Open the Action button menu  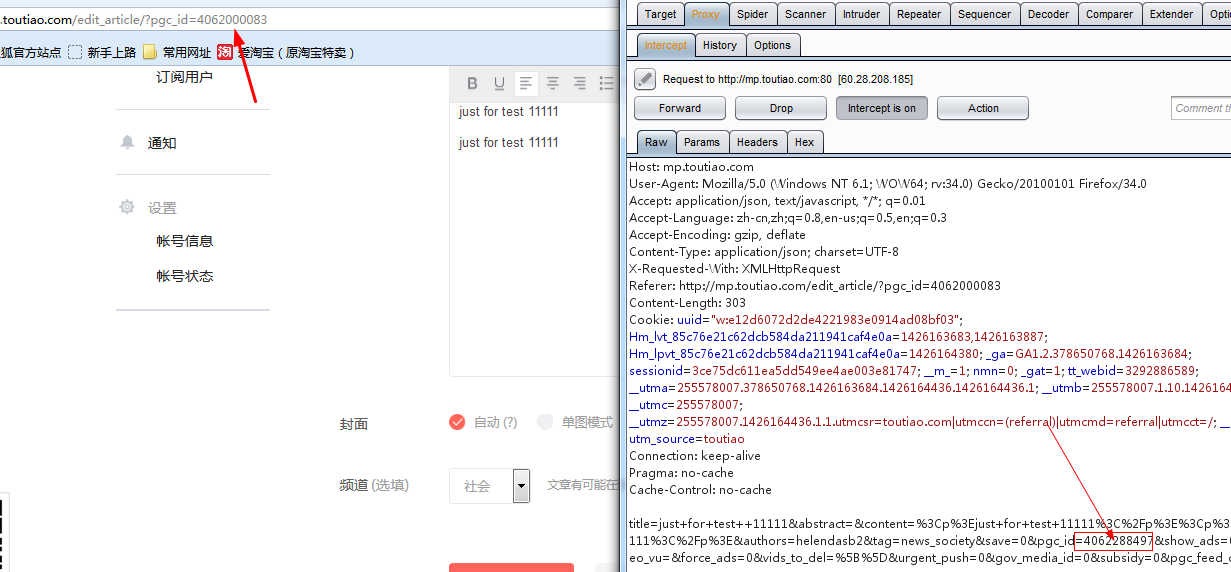click(x=983, y=108)
